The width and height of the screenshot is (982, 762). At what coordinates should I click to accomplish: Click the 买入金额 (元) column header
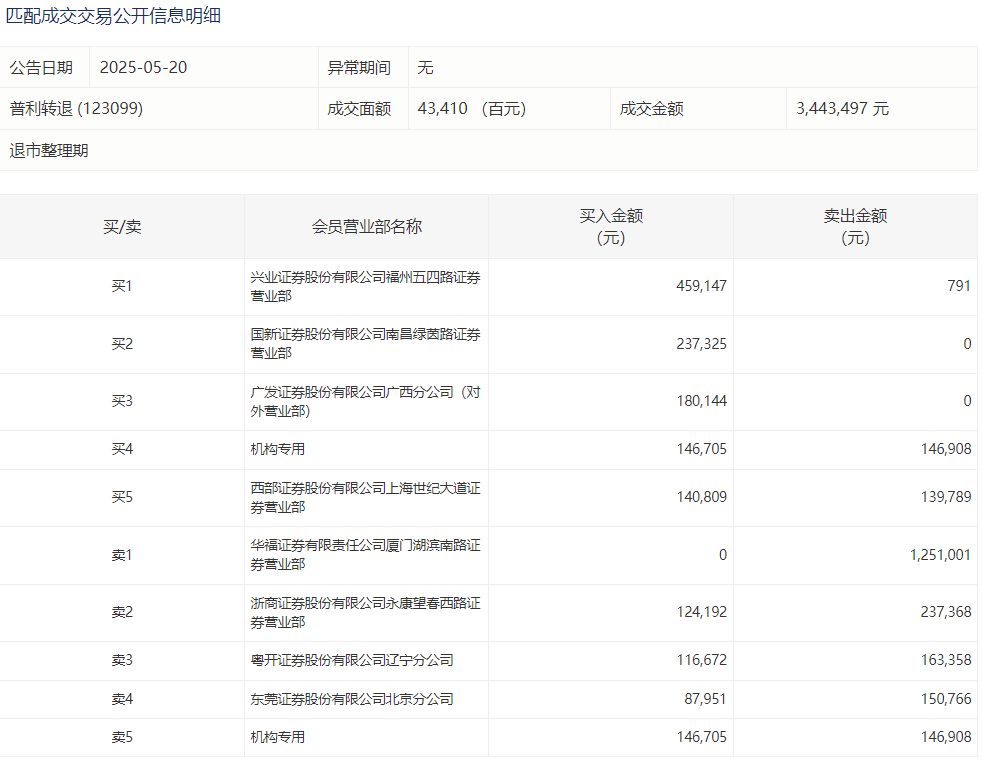pos(610,227)
